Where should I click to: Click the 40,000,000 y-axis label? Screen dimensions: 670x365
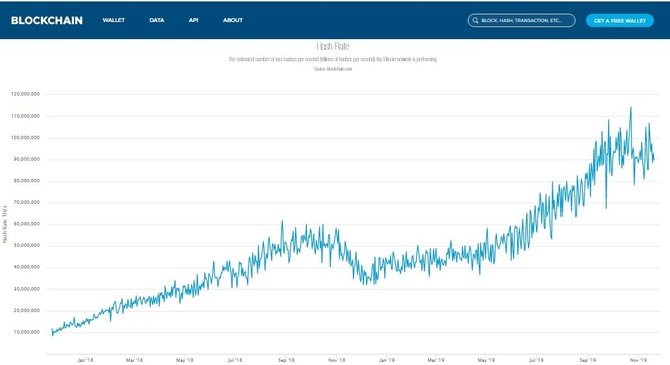26,267
